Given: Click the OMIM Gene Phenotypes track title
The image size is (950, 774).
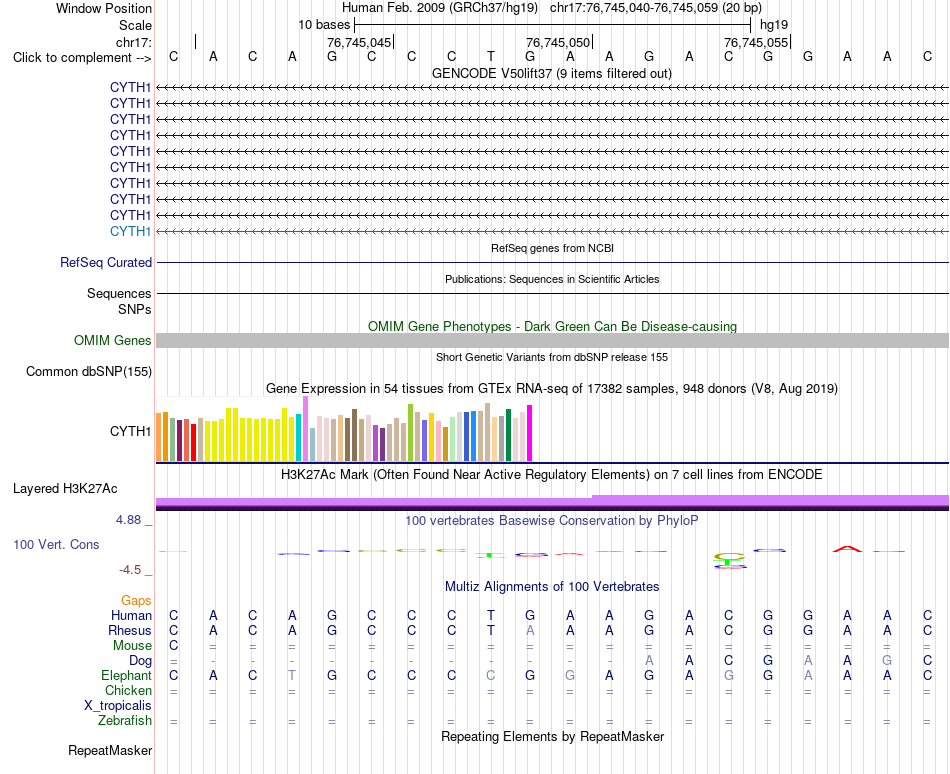Looking at the screenshot, I should pyautogui.click(x=553, y=326).
